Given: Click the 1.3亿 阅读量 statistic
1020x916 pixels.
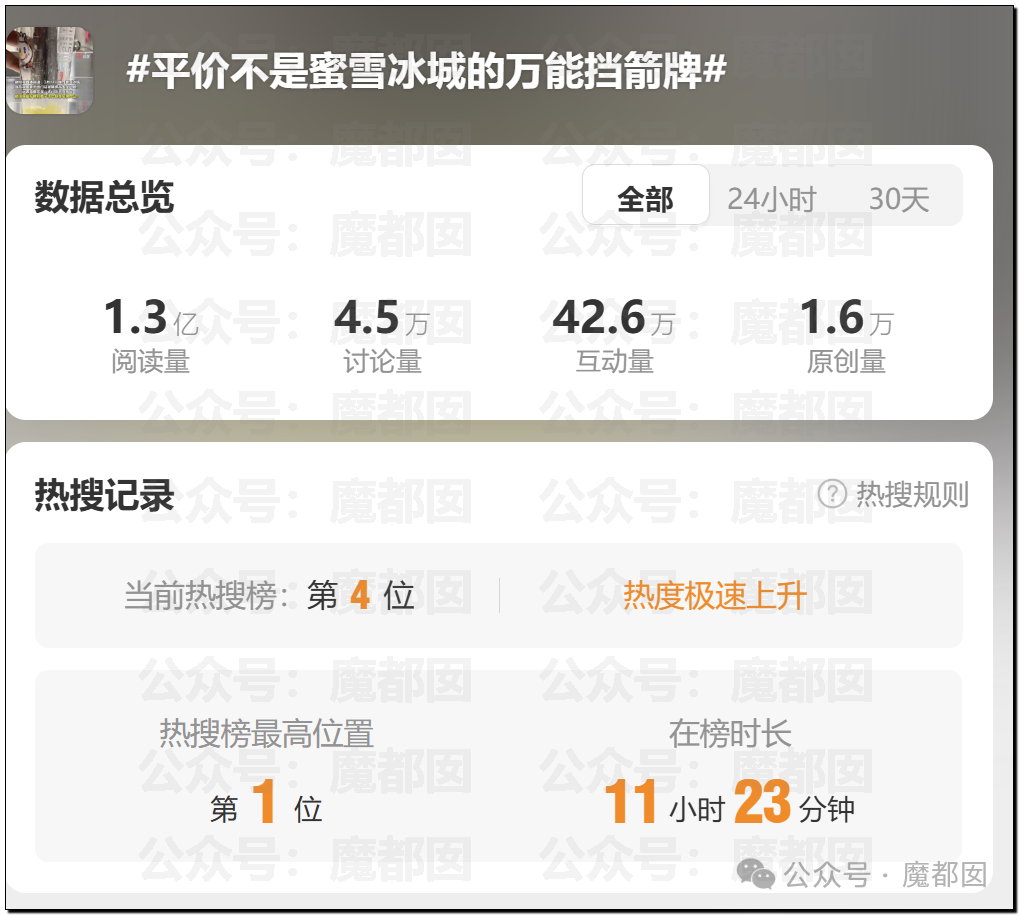Looking at the screenshot, I should [x=151, y=335].
